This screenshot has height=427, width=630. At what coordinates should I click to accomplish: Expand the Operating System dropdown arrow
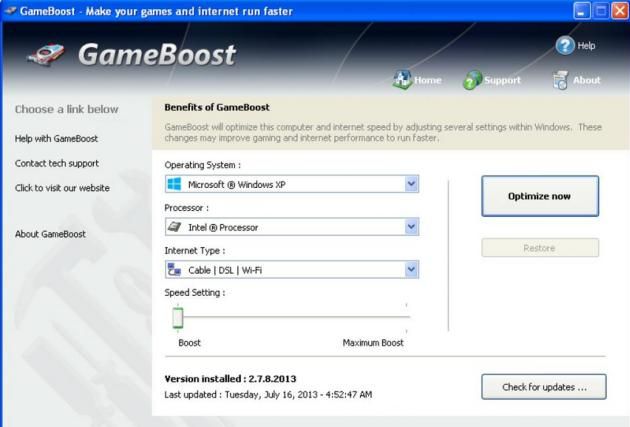click(411, 185)
